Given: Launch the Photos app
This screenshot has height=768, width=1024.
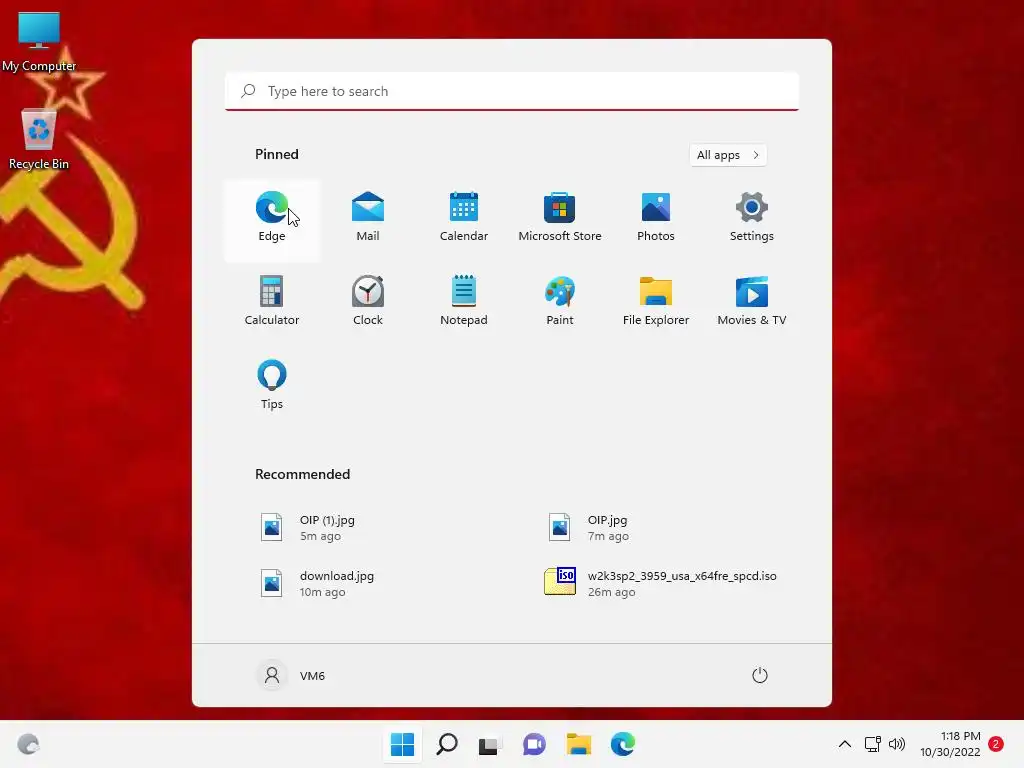Looking at the screenshot, I should [x=656, y=218].
